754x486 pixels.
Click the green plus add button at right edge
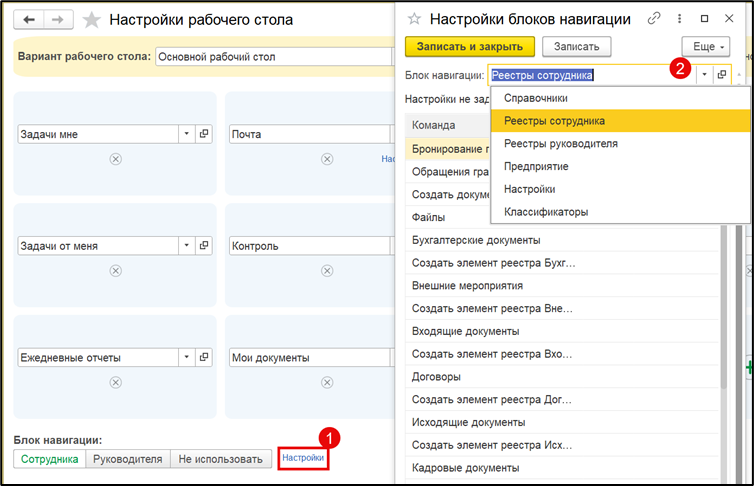[749, 368]
